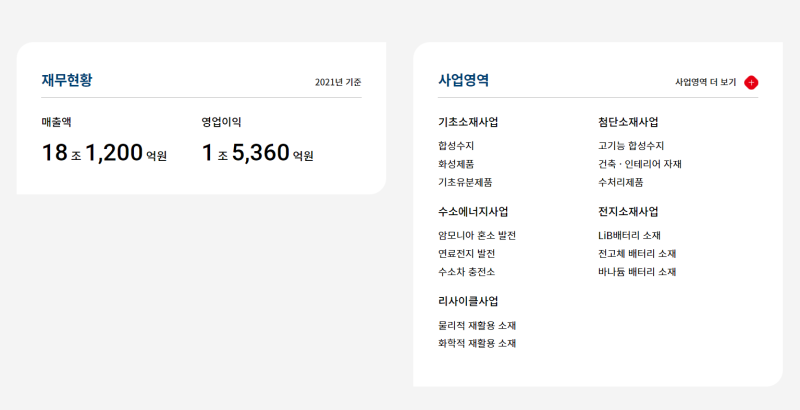The width and height of the screenshot is (800, 410).
Task: Open the 사업영역 더 보기 link
Action: [705, 82]
